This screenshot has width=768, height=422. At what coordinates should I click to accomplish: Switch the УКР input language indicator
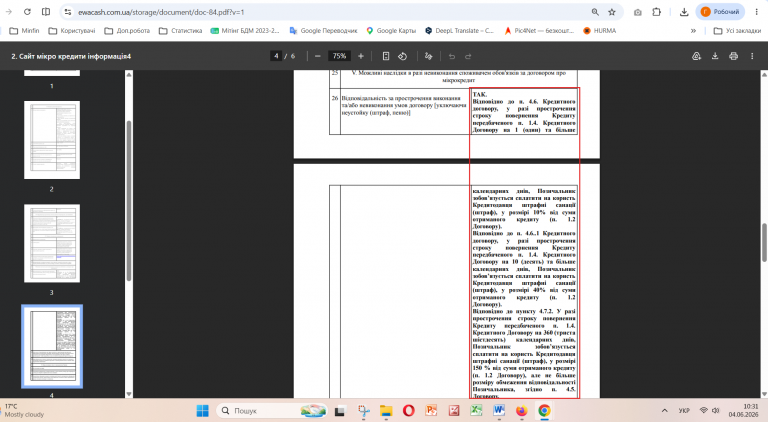684,410
